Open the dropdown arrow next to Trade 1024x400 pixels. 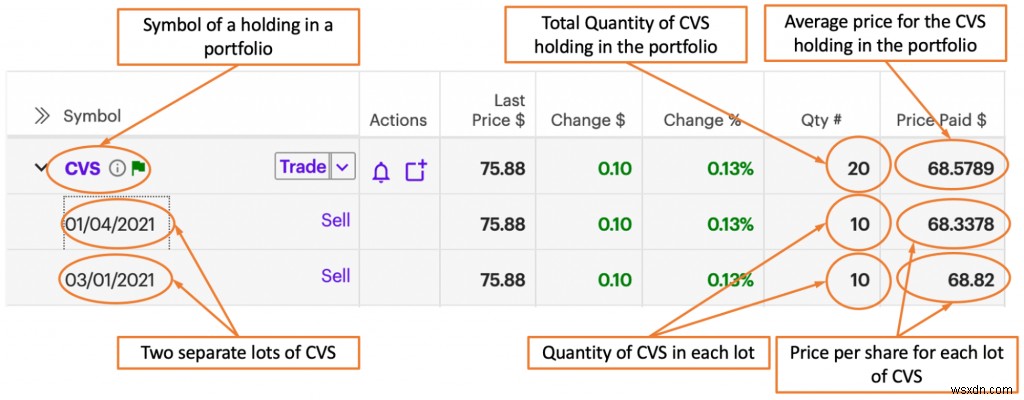coord(343,167)
